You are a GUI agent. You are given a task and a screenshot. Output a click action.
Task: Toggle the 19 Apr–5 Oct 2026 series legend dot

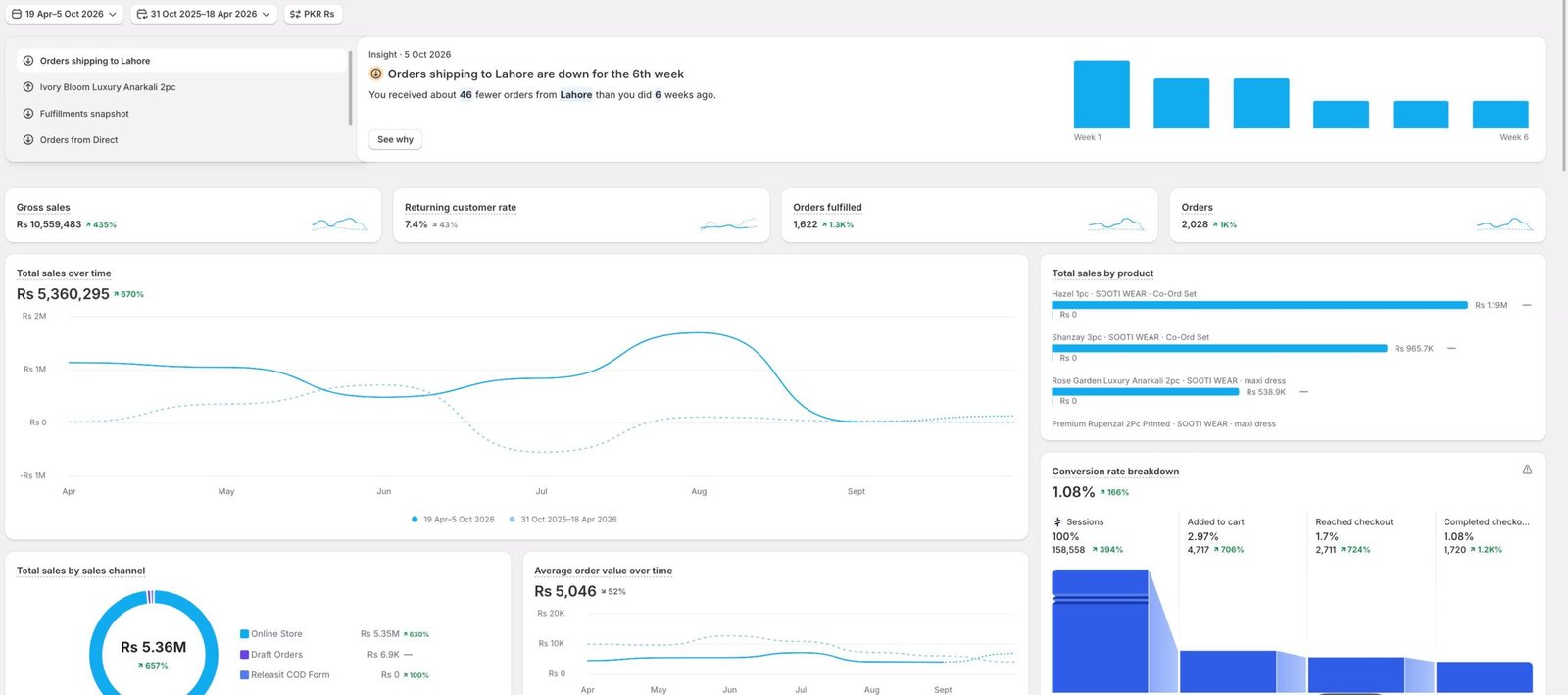(x=415, y=520)
